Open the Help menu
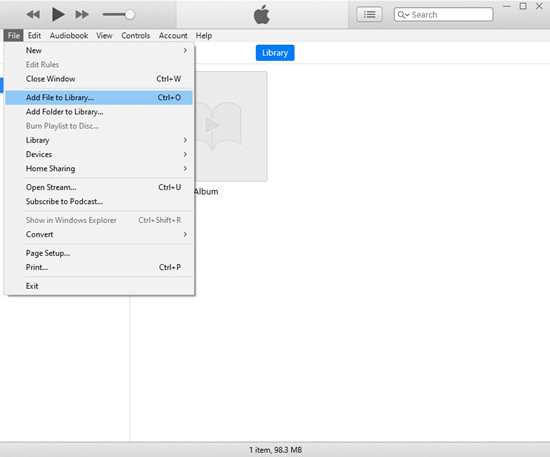 [x=204, y=35]
